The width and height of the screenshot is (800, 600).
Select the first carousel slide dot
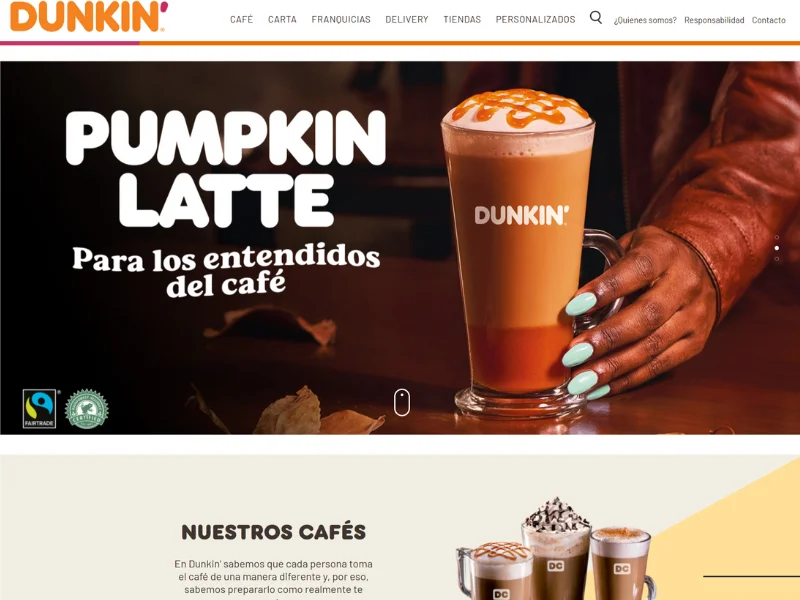(777, 237)
